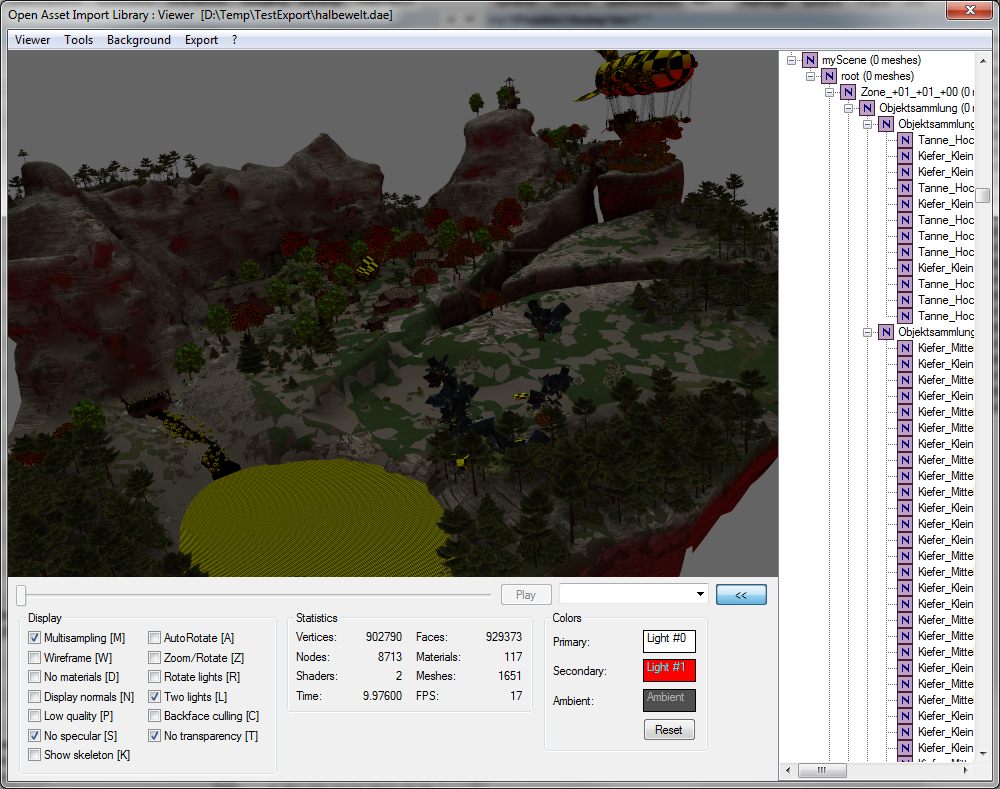Click the << button to hide panel
Image resolution: width=1000 pixels, height=789 pixels.
(x=741, y=594)
